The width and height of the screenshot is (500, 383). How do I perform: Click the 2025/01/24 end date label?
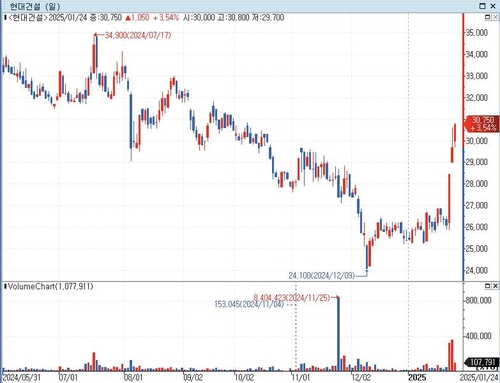[x=479, y=377]
